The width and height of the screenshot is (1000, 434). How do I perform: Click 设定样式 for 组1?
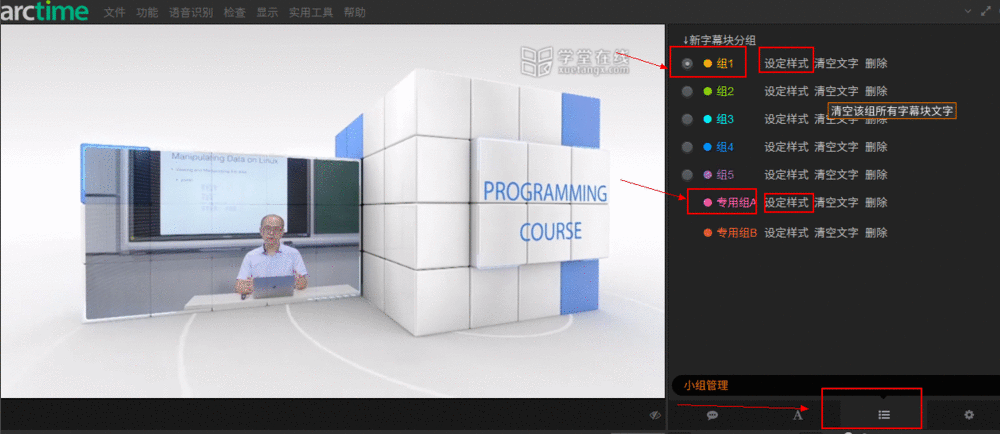click(x=786, y=63)
